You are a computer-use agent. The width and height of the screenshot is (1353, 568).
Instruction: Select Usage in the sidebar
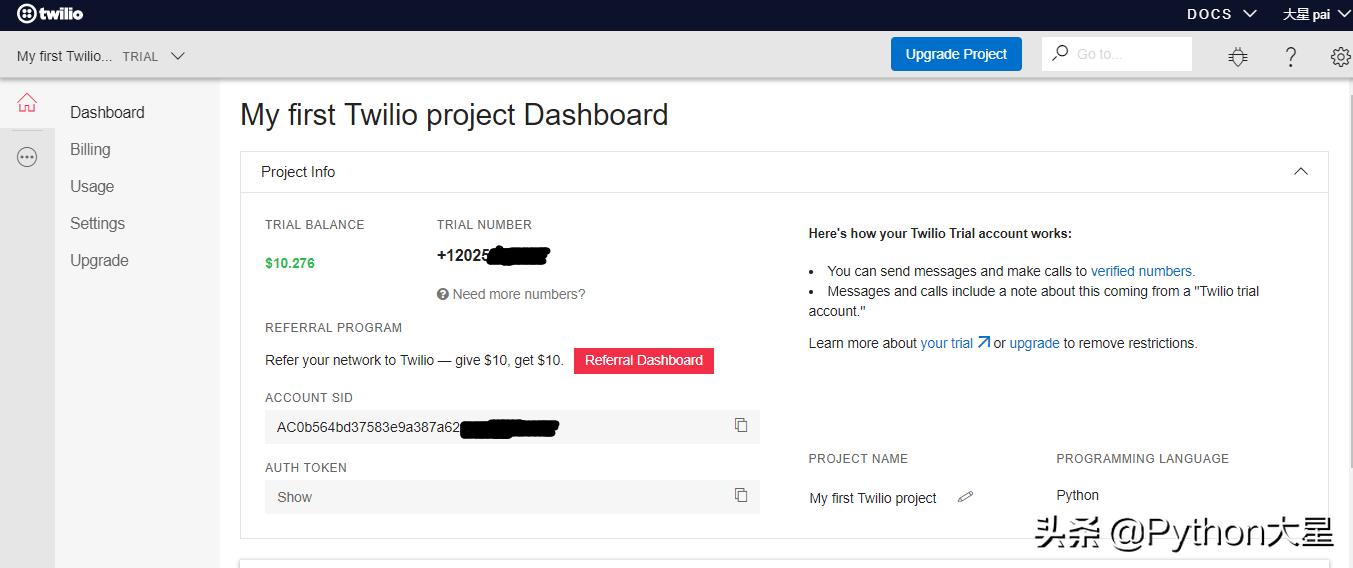pos(92,186)
